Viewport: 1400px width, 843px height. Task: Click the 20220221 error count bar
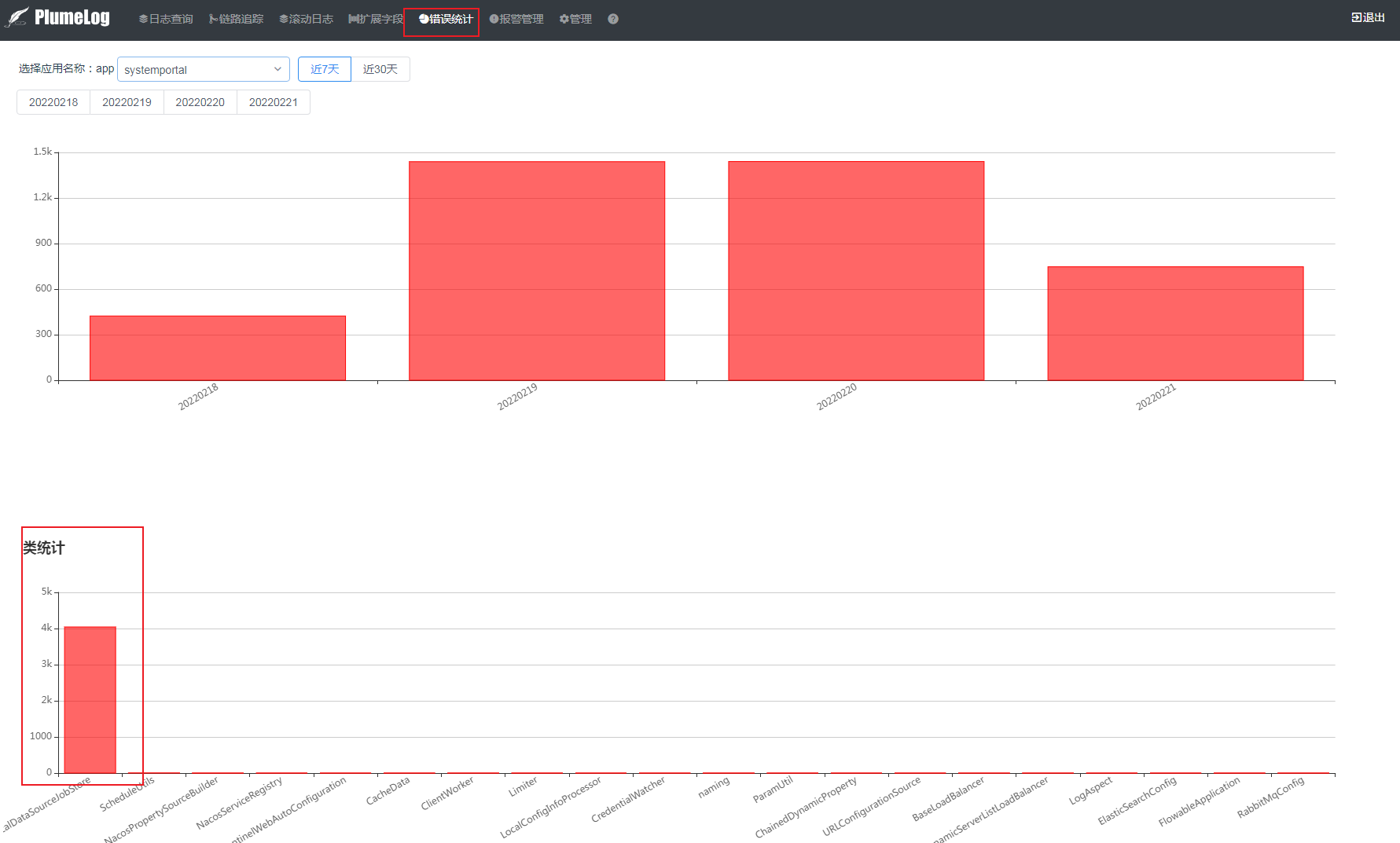[1175, 324]
